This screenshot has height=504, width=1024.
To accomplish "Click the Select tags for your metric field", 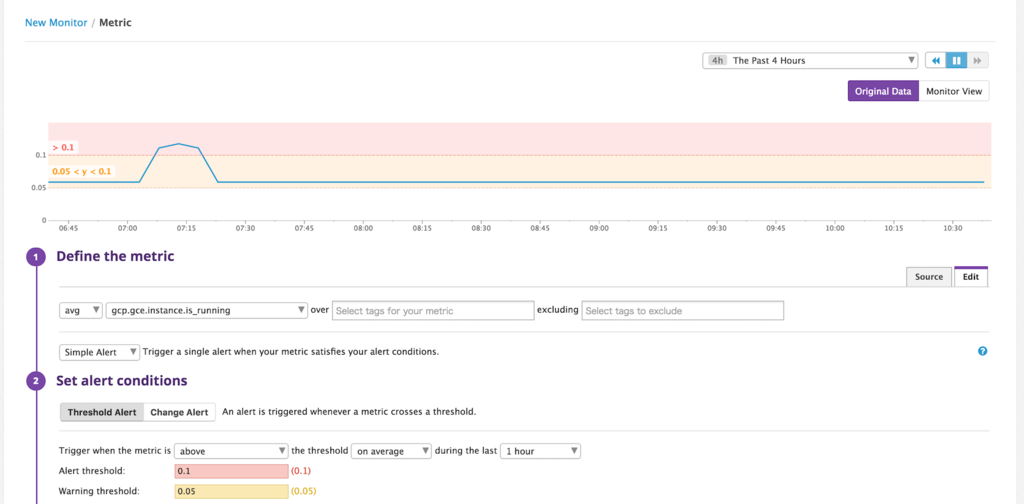I will tap(434, 311).
